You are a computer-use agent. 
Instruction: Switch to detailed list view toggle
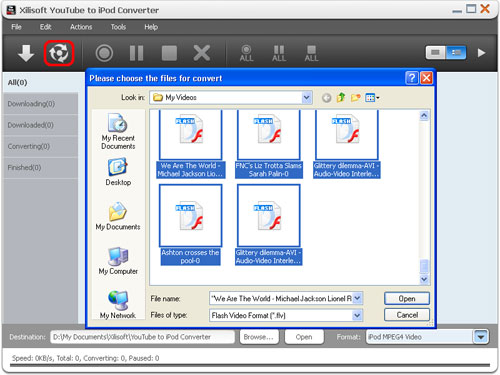[456, 53]
